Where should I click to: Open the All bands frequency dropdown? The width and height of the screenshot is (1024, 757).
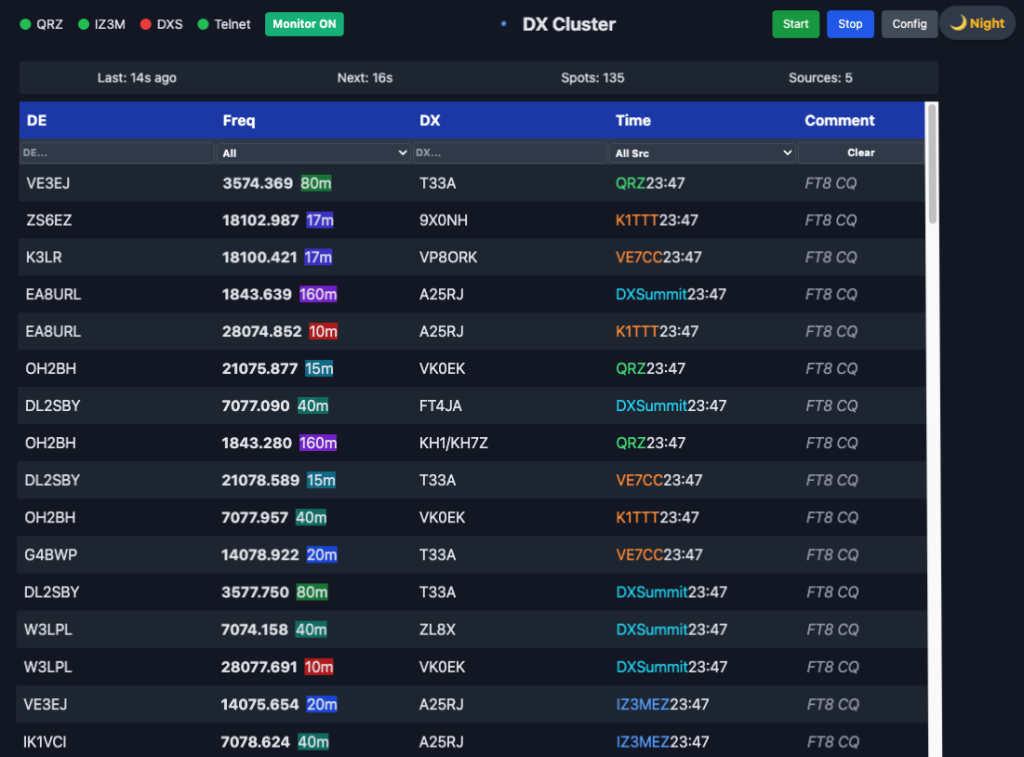click(313, 153)
